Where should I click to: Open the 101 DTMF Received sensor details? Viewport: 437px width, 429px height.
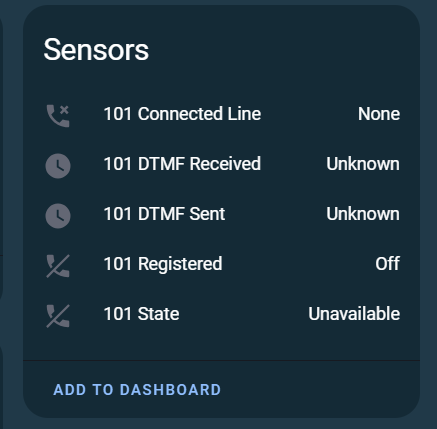click(182, 164)
